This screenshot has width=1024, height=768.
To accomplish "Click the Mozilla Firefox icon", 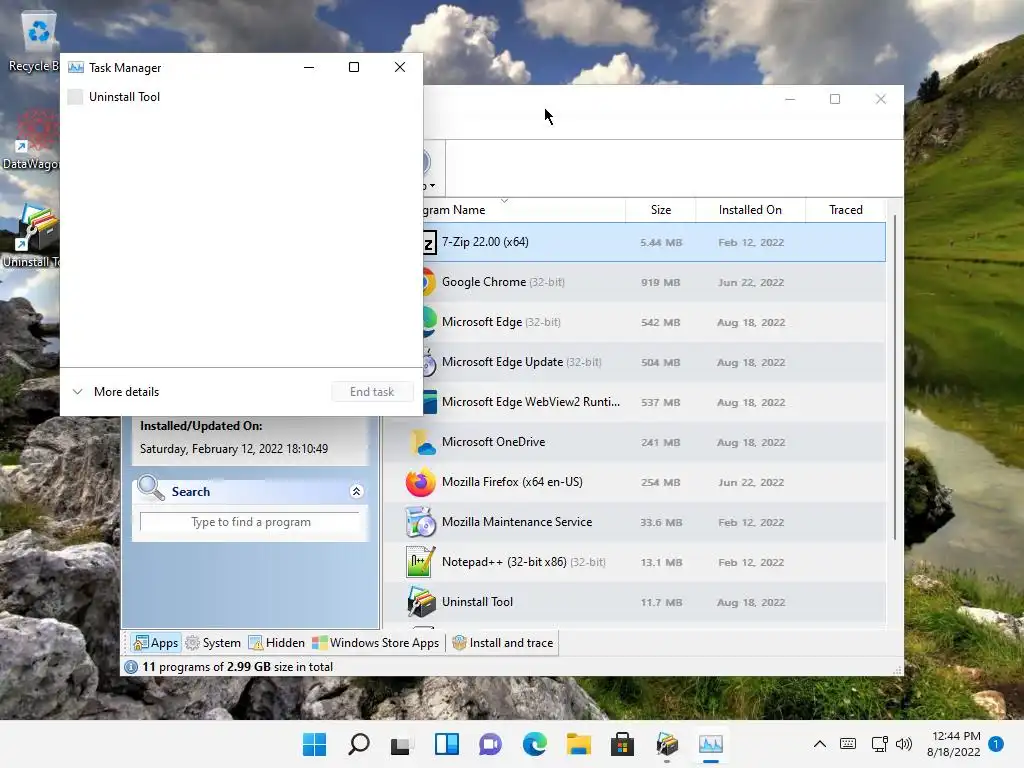I will click(421, 483).
